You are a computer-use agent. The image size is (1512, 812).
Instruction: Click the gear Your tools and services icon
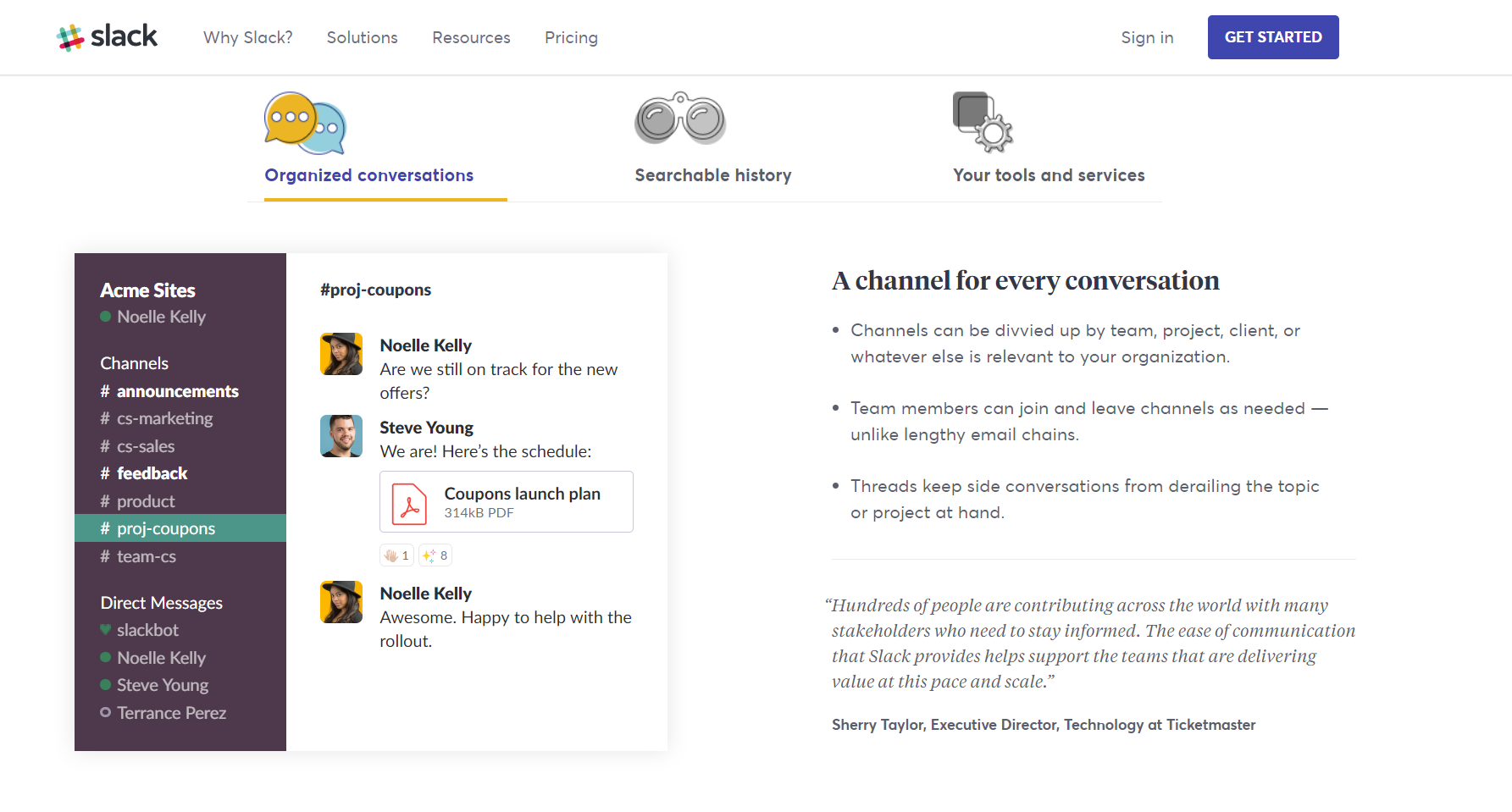coord(983,122)
